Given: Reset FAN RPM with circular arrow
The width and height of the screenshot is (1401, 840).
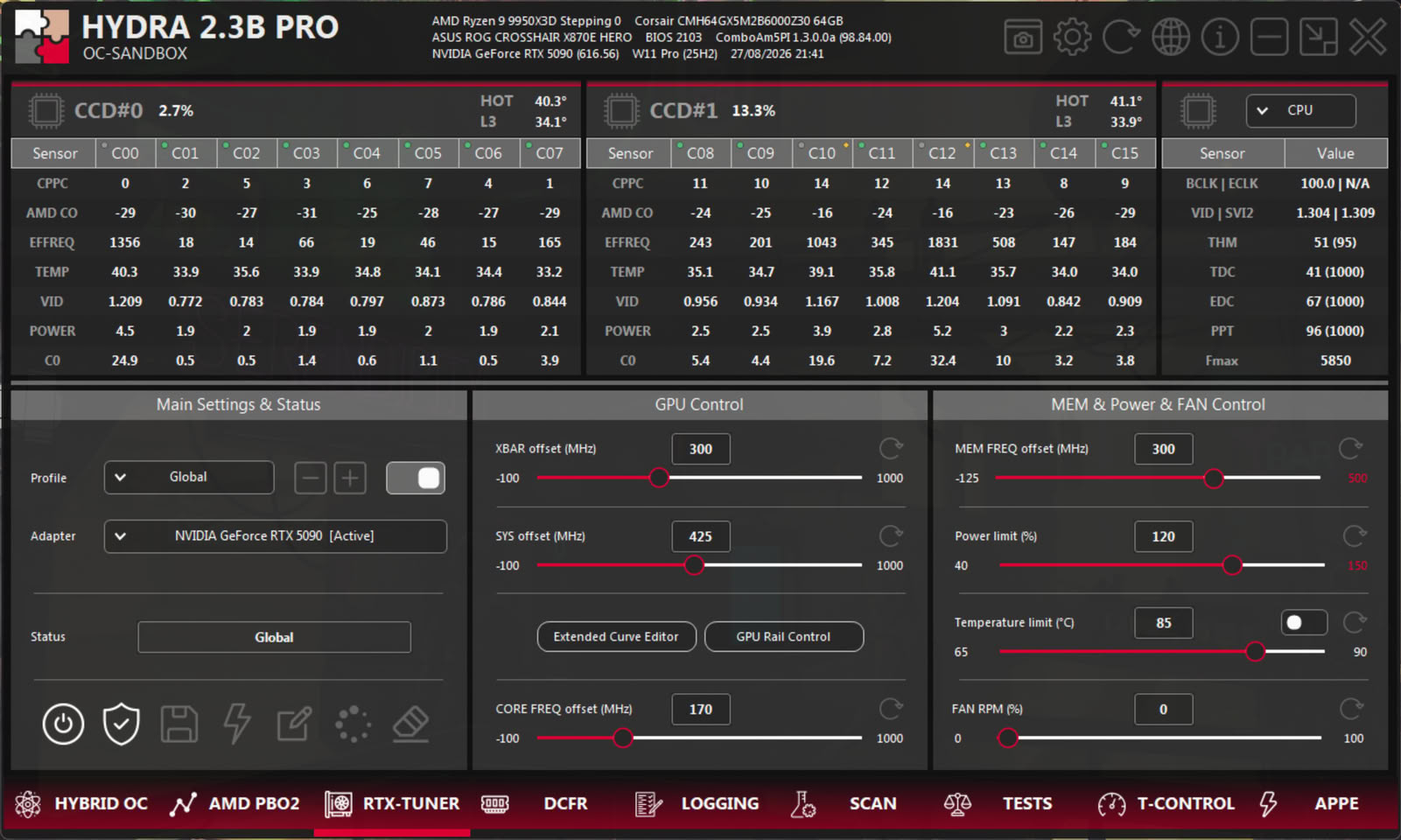Looking at the screenshot, I should pyautogui.click(x=1351, y=709).
